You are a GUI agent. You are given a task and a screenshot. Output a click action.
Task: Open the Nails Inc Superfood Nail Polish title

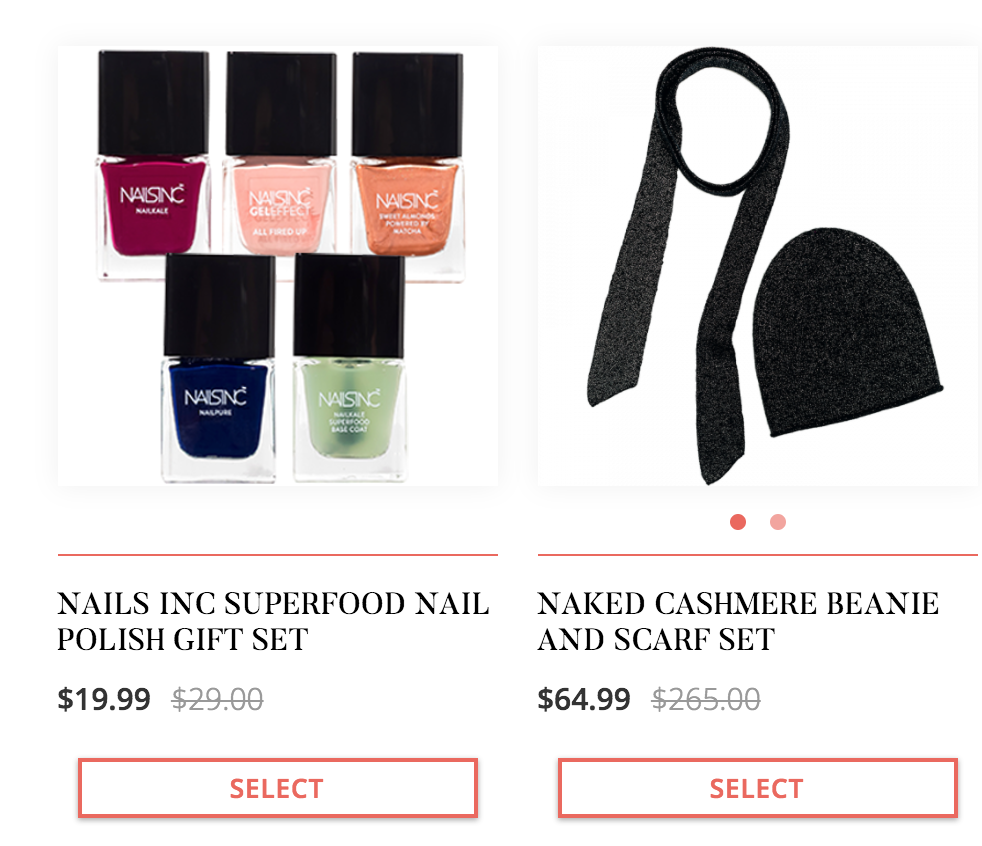coord(273,621)
